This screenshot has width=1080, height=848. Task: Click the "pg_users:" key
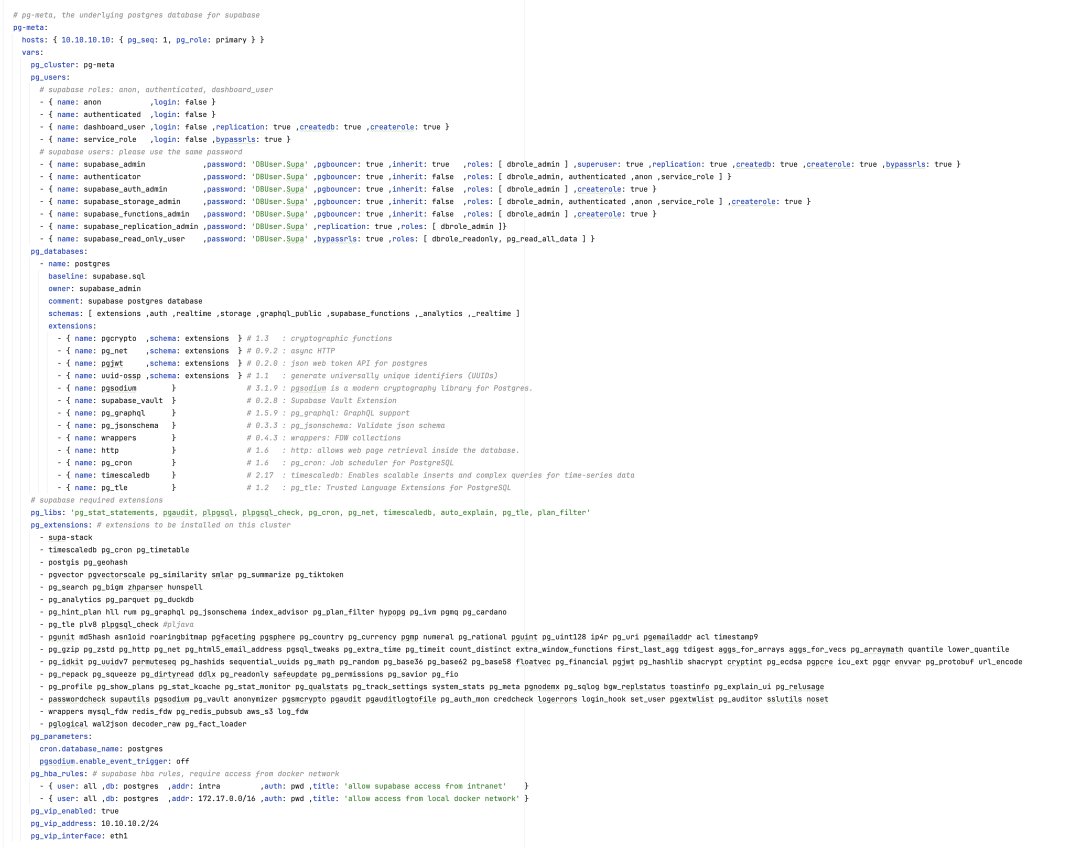click(x=50, y=77)
